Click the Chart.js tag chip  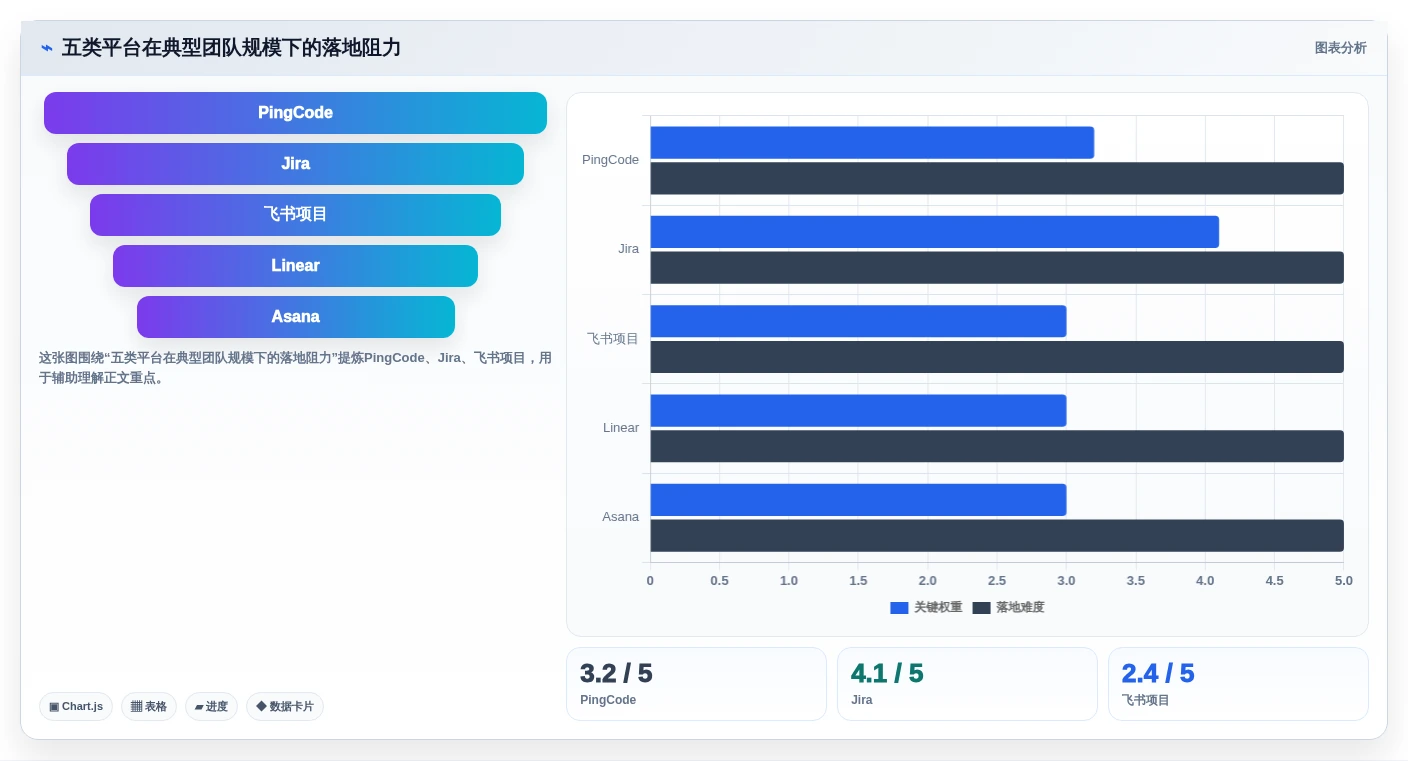point(76,707)
